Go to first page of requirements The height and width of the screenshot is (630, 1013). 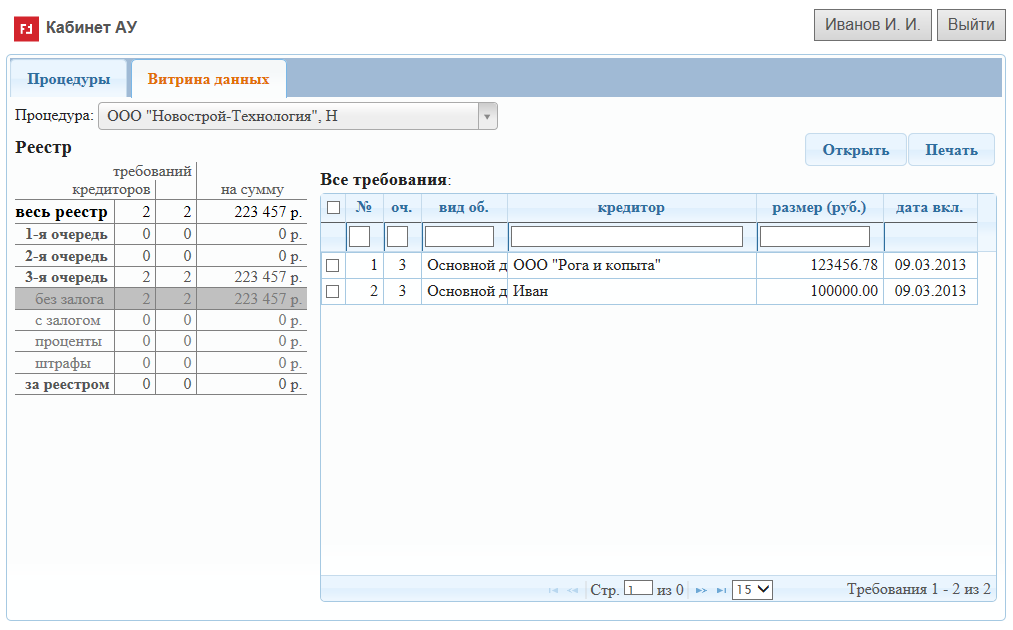click(553, 590)
